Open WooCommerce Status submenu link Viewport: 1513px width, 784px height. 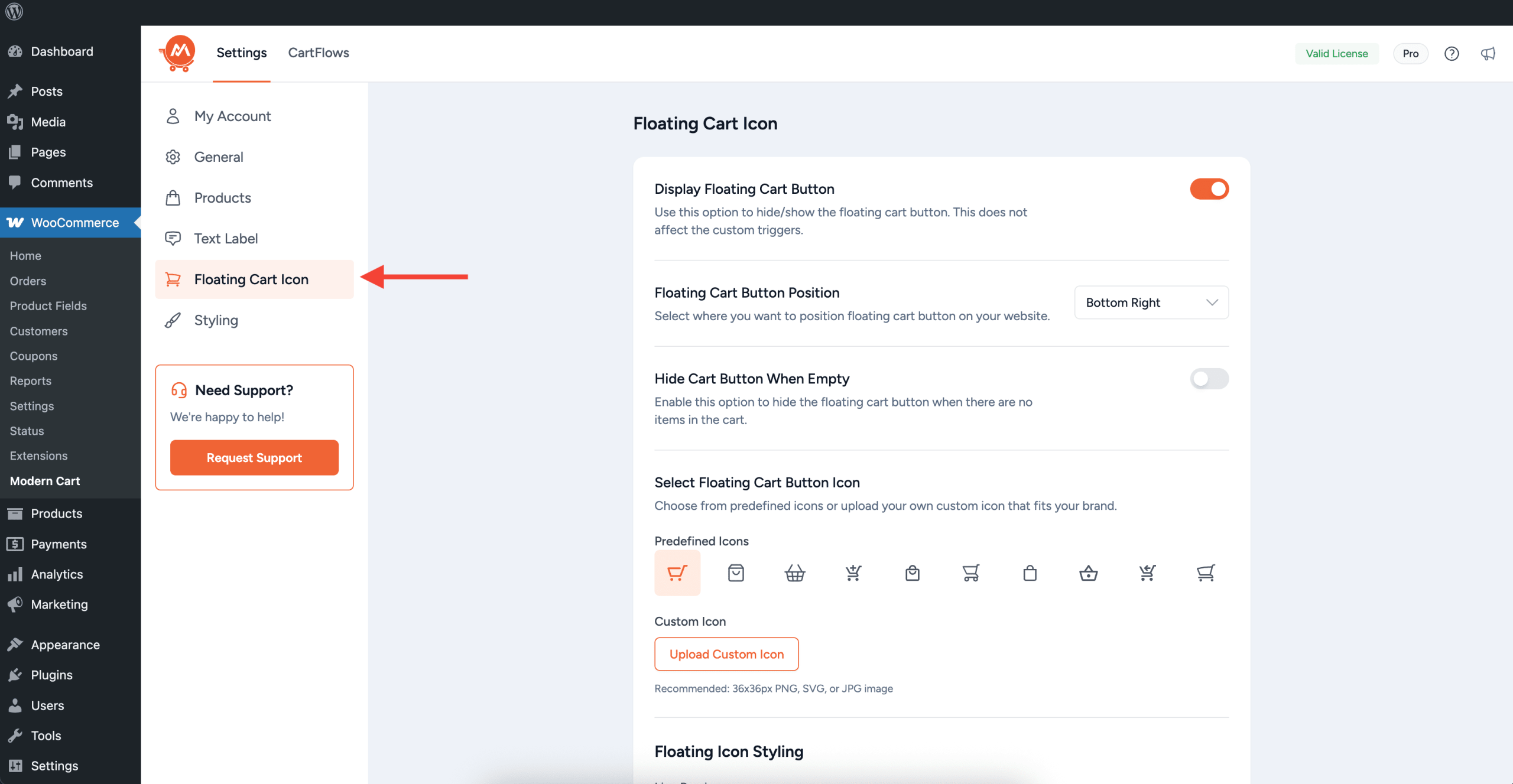[27, 431]
